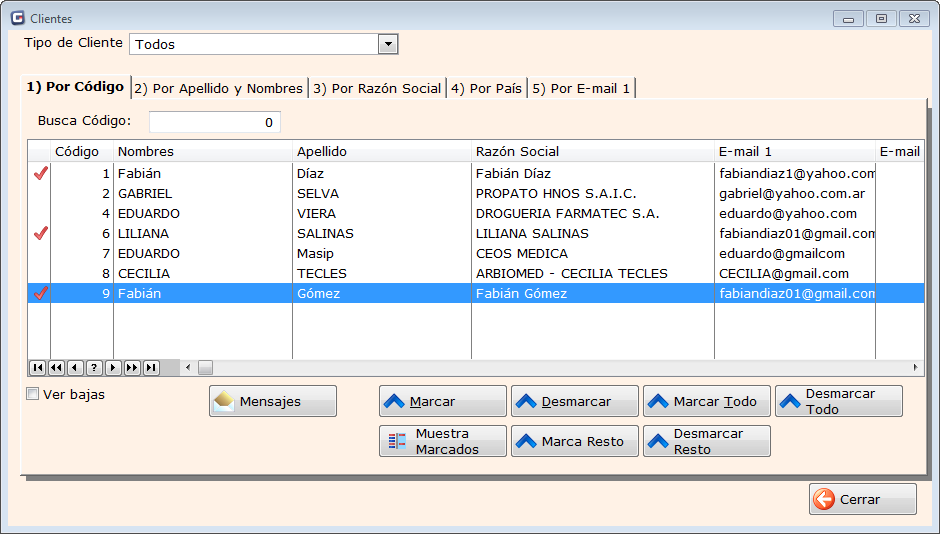Focus the Busca Código input field

[214, 122]
